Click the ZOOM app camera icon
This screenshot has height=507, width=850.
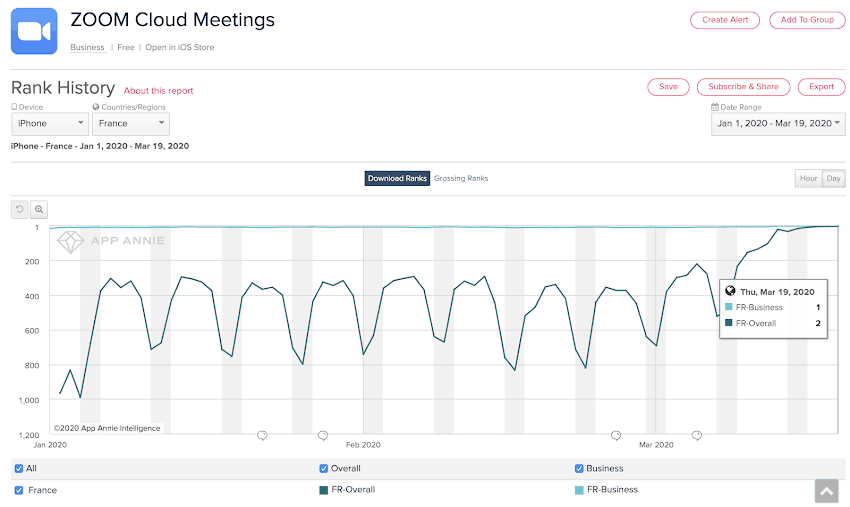34,31
